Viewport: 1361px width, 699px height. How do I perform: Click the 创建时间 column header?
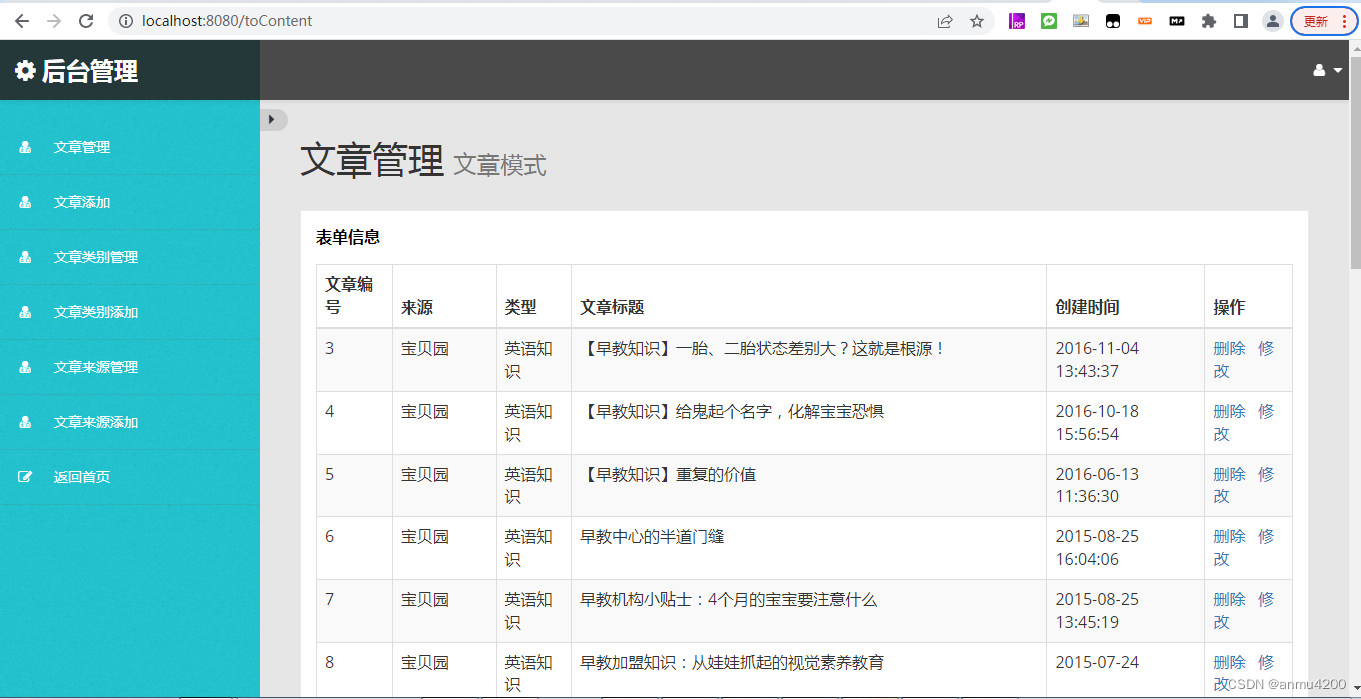click(x=1087, y=307)
